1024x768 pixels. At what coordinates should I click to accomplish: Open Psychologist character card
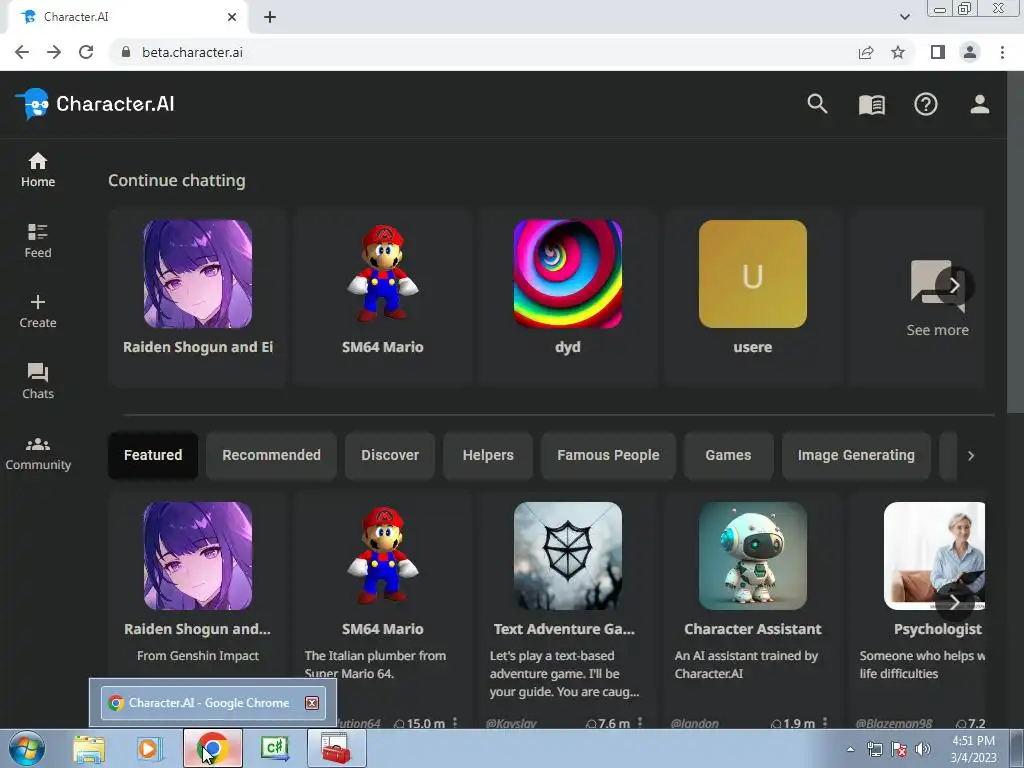click(918, 611)
